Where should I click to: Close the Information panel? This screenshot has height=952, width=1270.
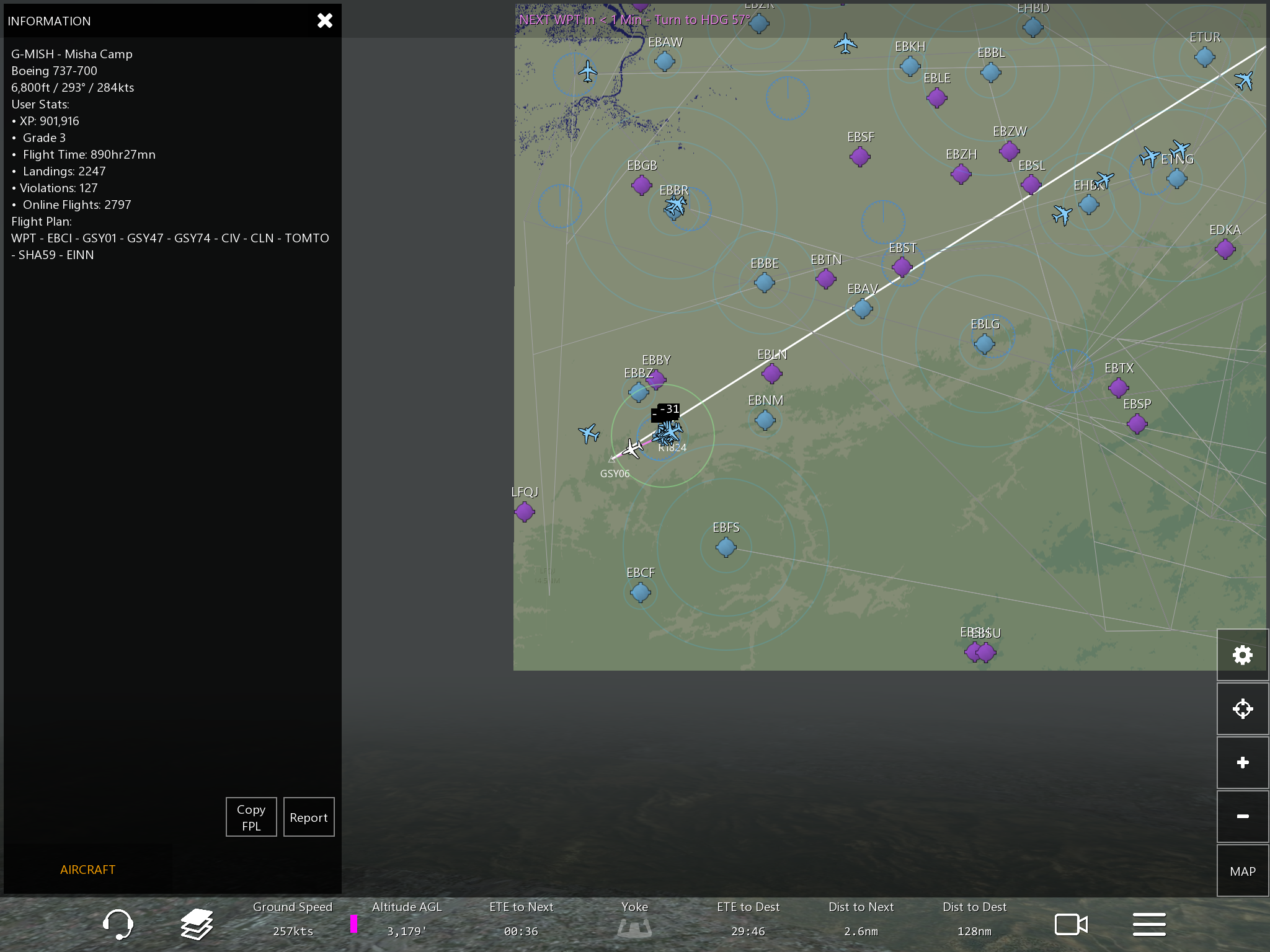325,20
